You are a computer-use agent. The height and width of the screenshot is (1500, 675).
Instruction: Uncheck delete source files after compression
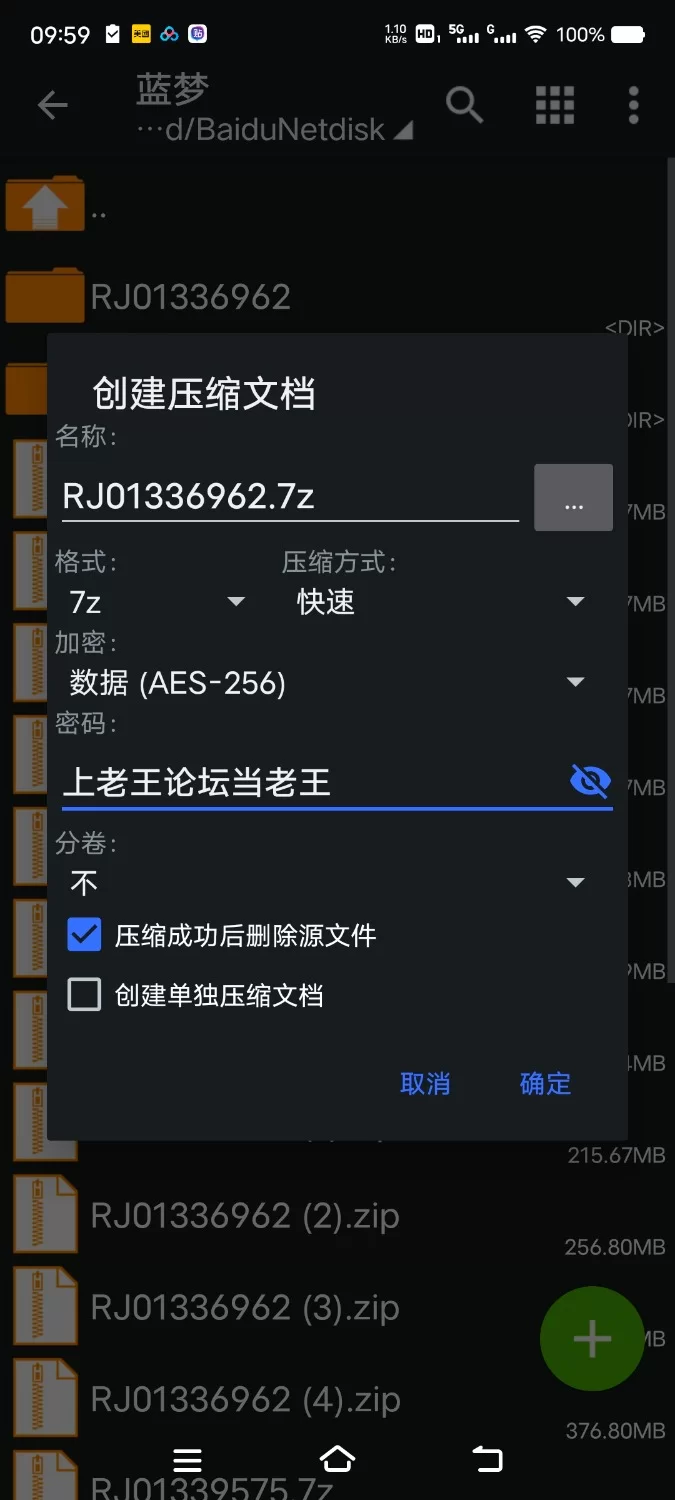point(84,935)
